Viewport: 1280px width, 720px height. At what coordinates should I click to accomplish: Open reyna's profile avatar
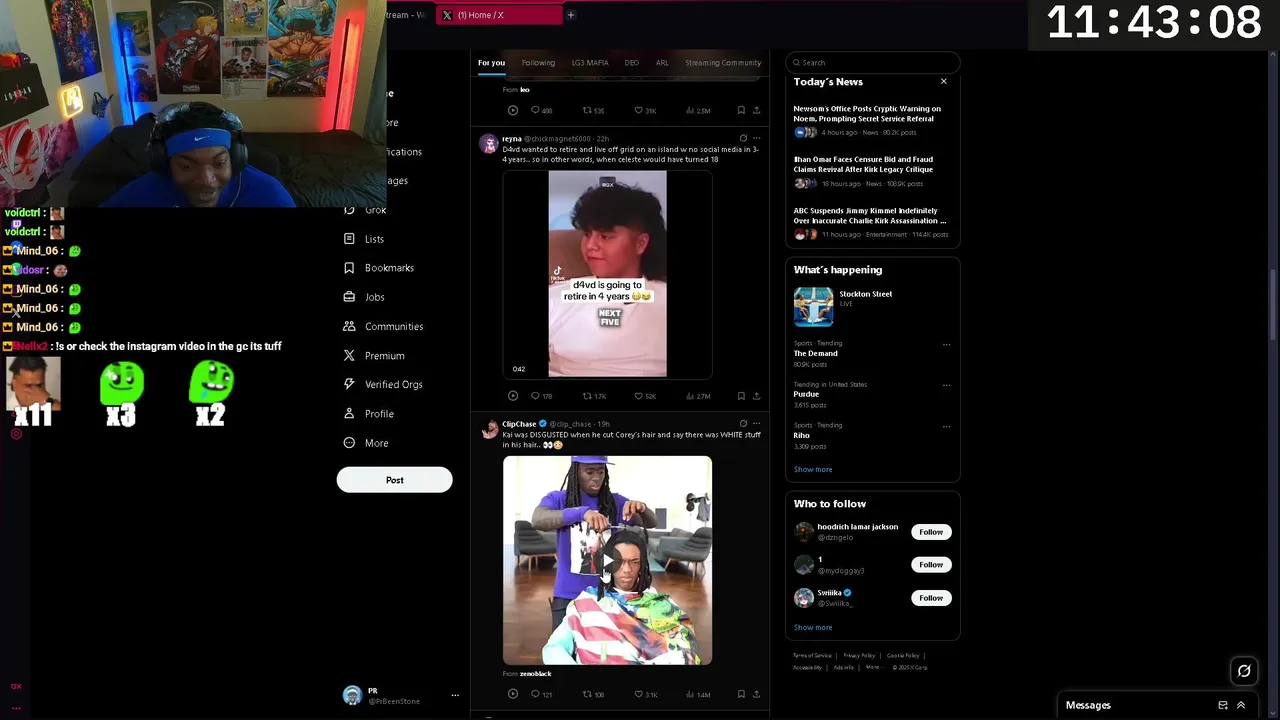pyautogui.click(x=489, y=145)
